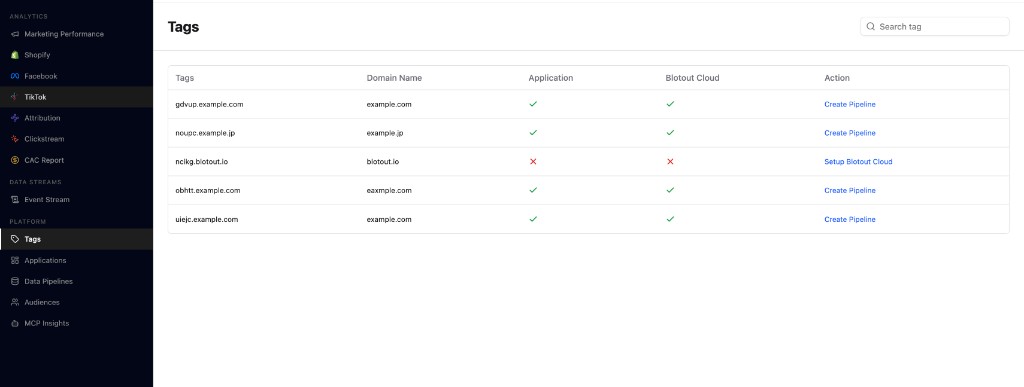
Task: Click the MCP Insights icon
Action: point(15,323)
